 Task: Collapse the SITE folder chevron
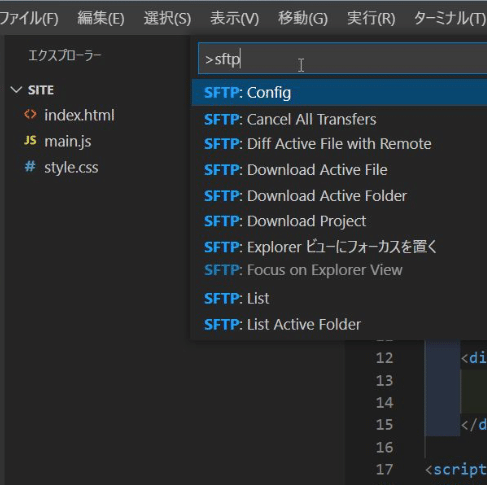tap(16, 90)
